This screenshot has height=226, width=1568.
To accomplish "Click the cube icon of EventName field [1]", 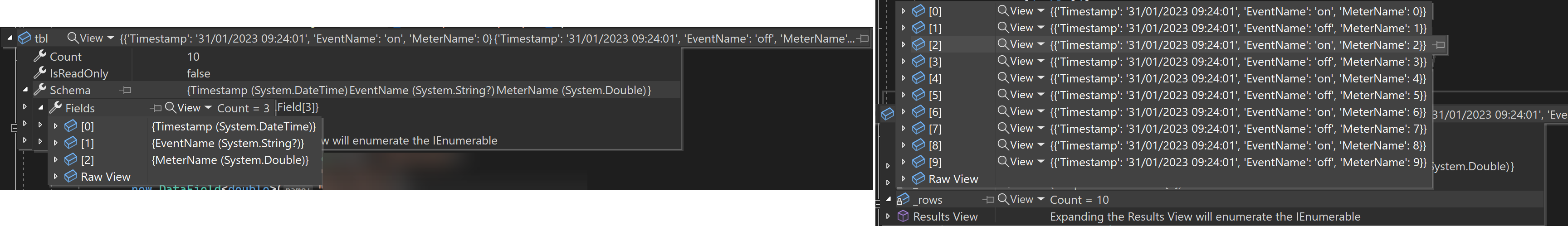I will [x=71, y=143].
